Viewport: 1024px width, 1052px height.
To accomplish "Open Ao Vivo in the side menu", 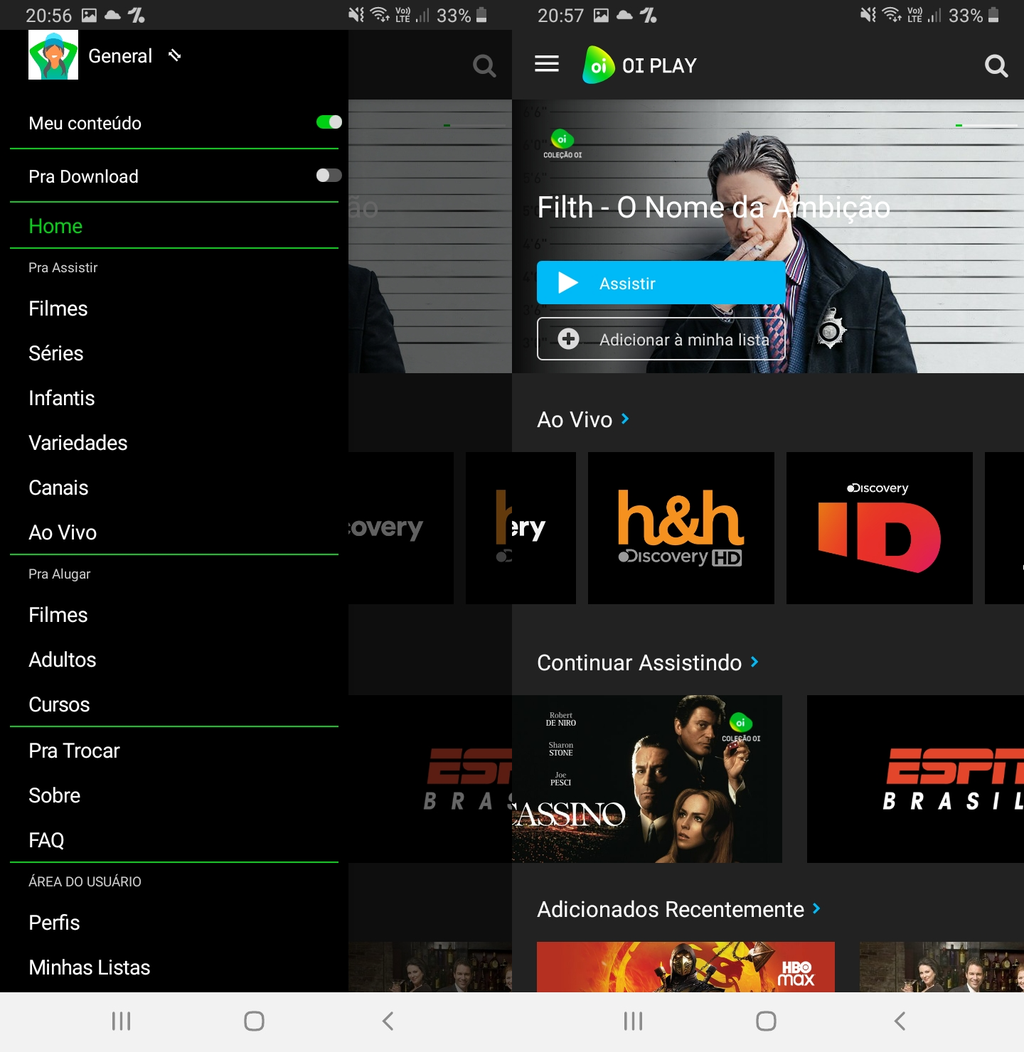I will coord(62,533).
